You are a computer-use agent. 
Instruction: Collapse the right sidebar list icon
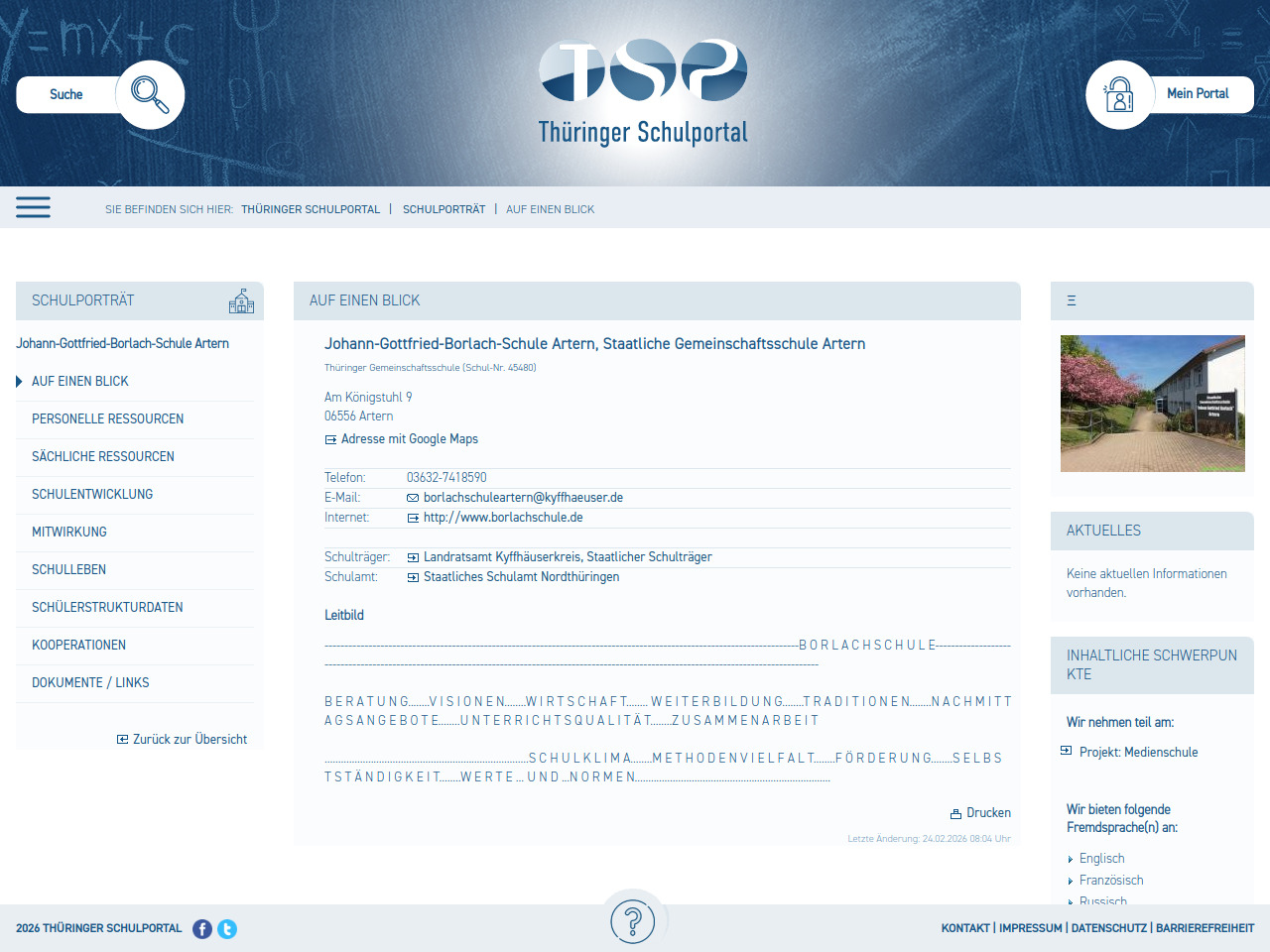click(x=1072, y=300)
